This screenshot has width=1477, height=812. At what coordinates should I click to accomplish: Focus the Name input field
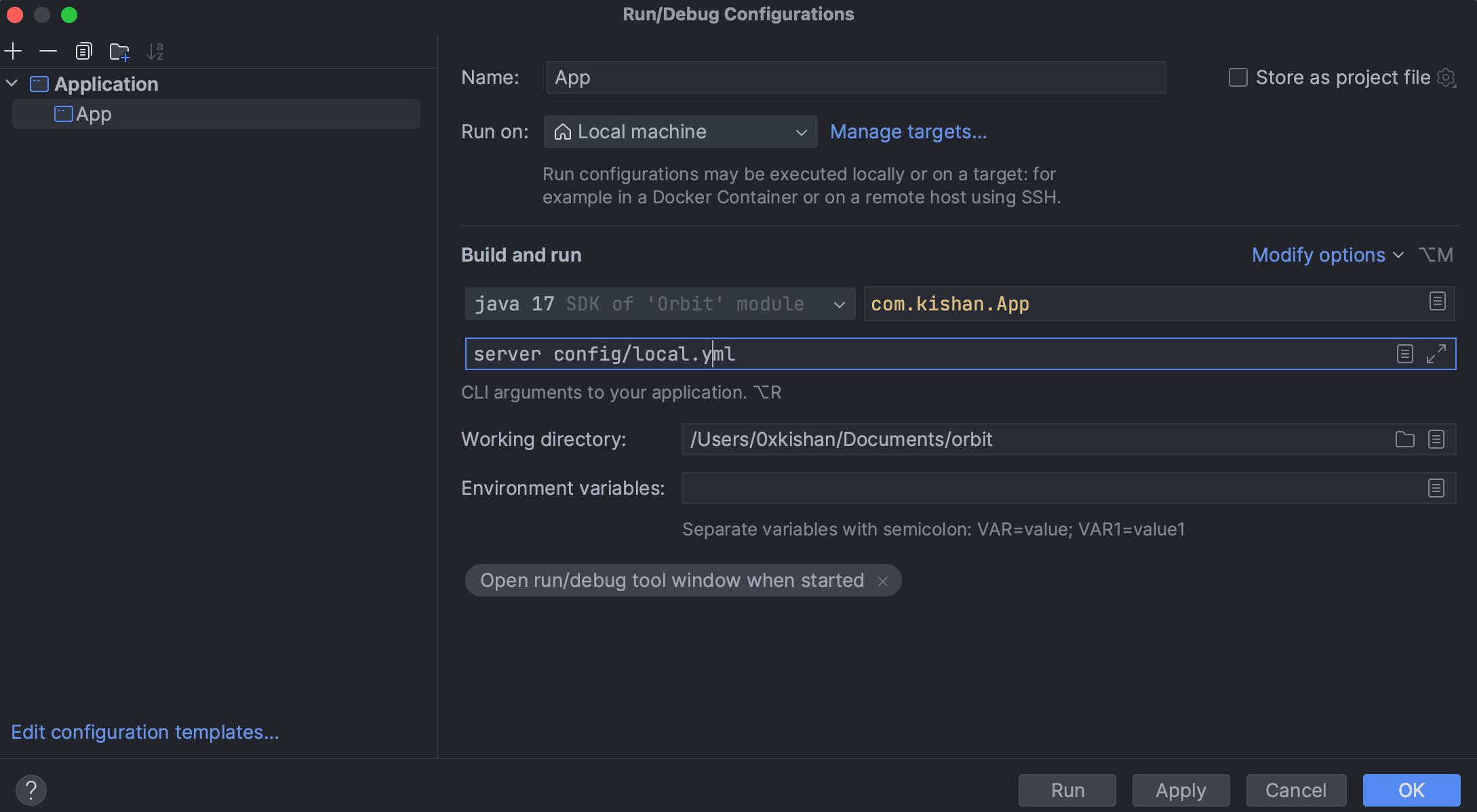pyautogui.click(x=856, y=77)
